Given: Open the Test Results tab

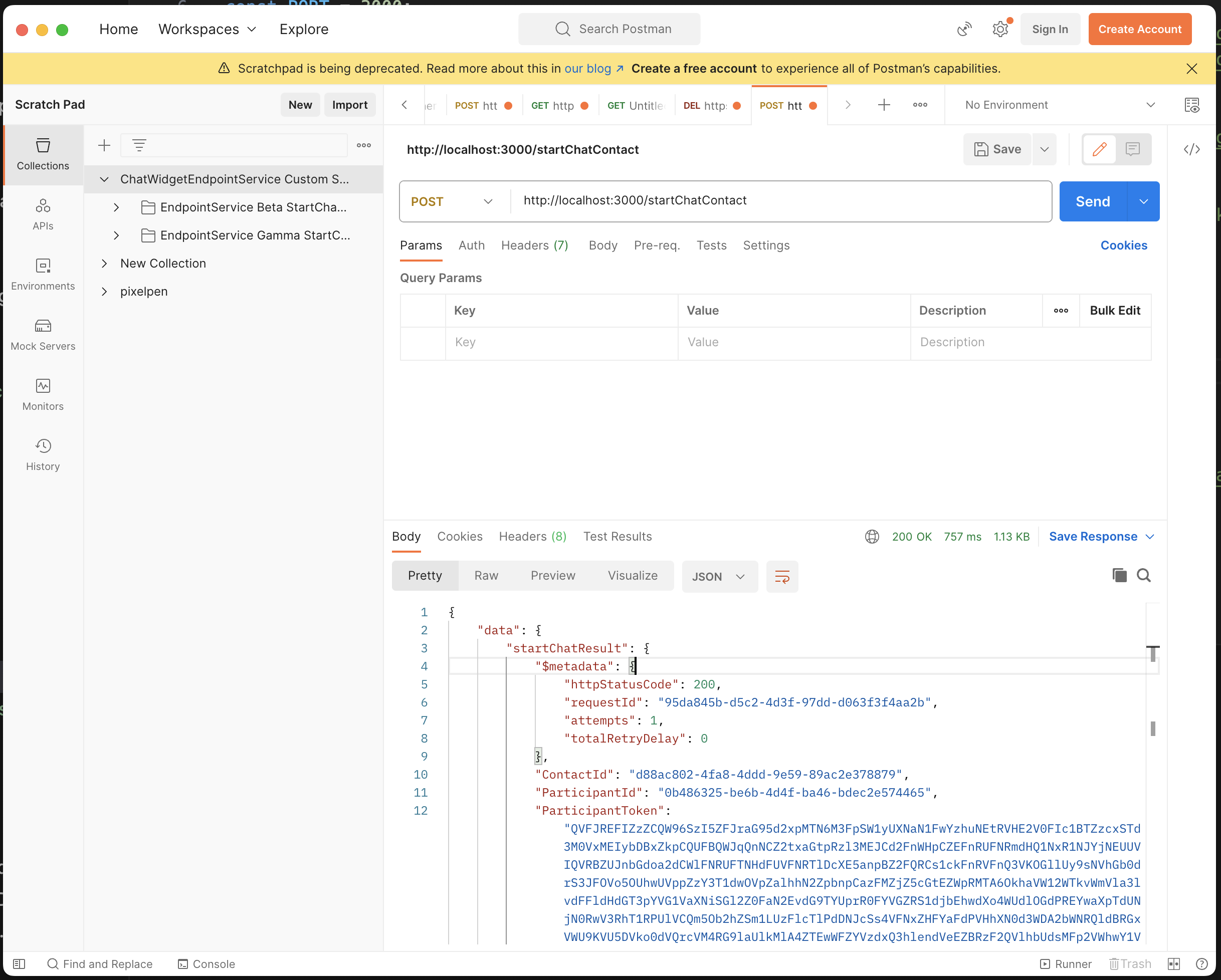Looking at the screenshot, I should pos(618,536).
